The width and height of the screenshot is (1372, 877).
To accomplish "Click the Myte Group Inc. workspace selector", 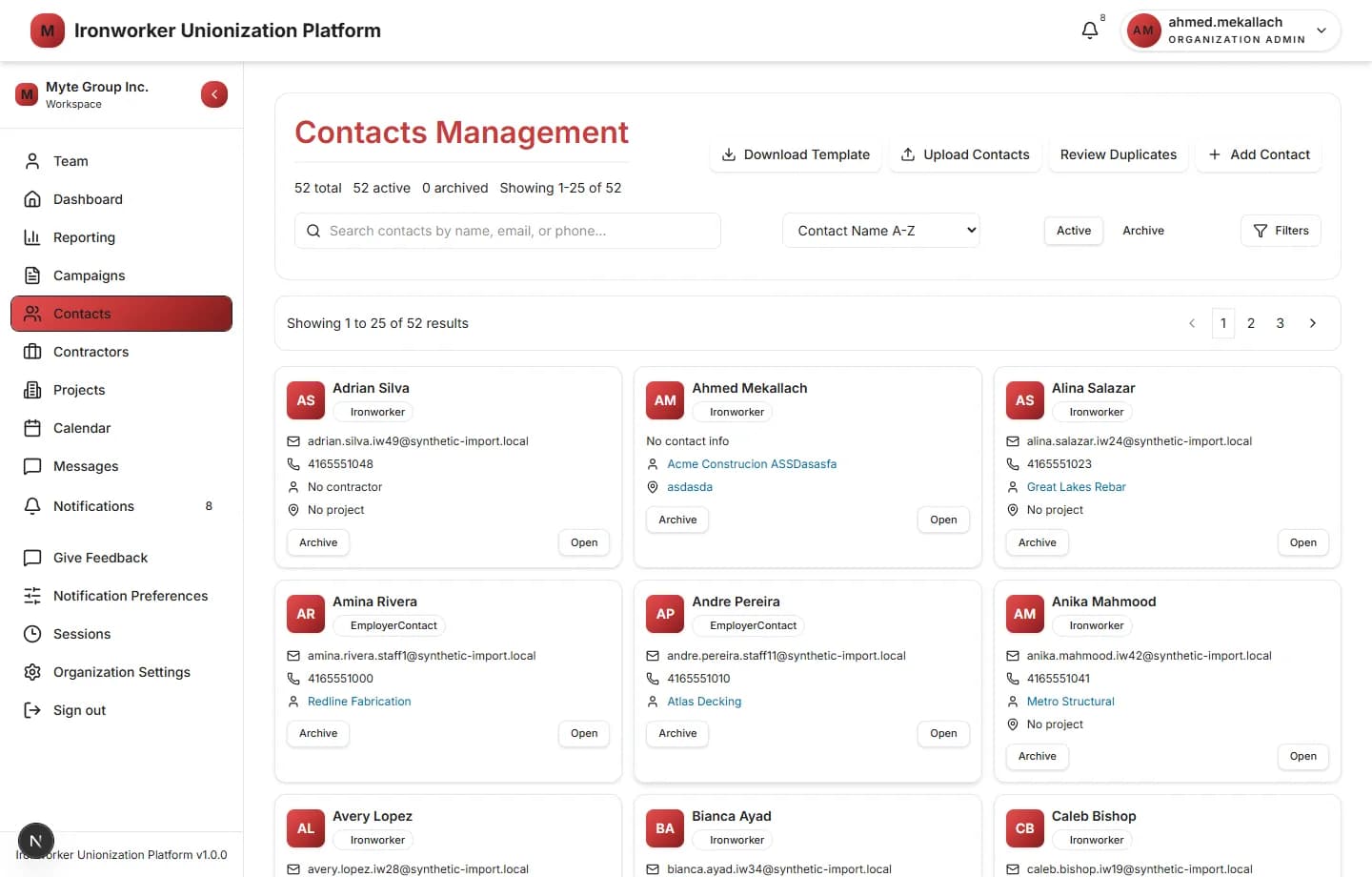I will click(x=95, y=94).
